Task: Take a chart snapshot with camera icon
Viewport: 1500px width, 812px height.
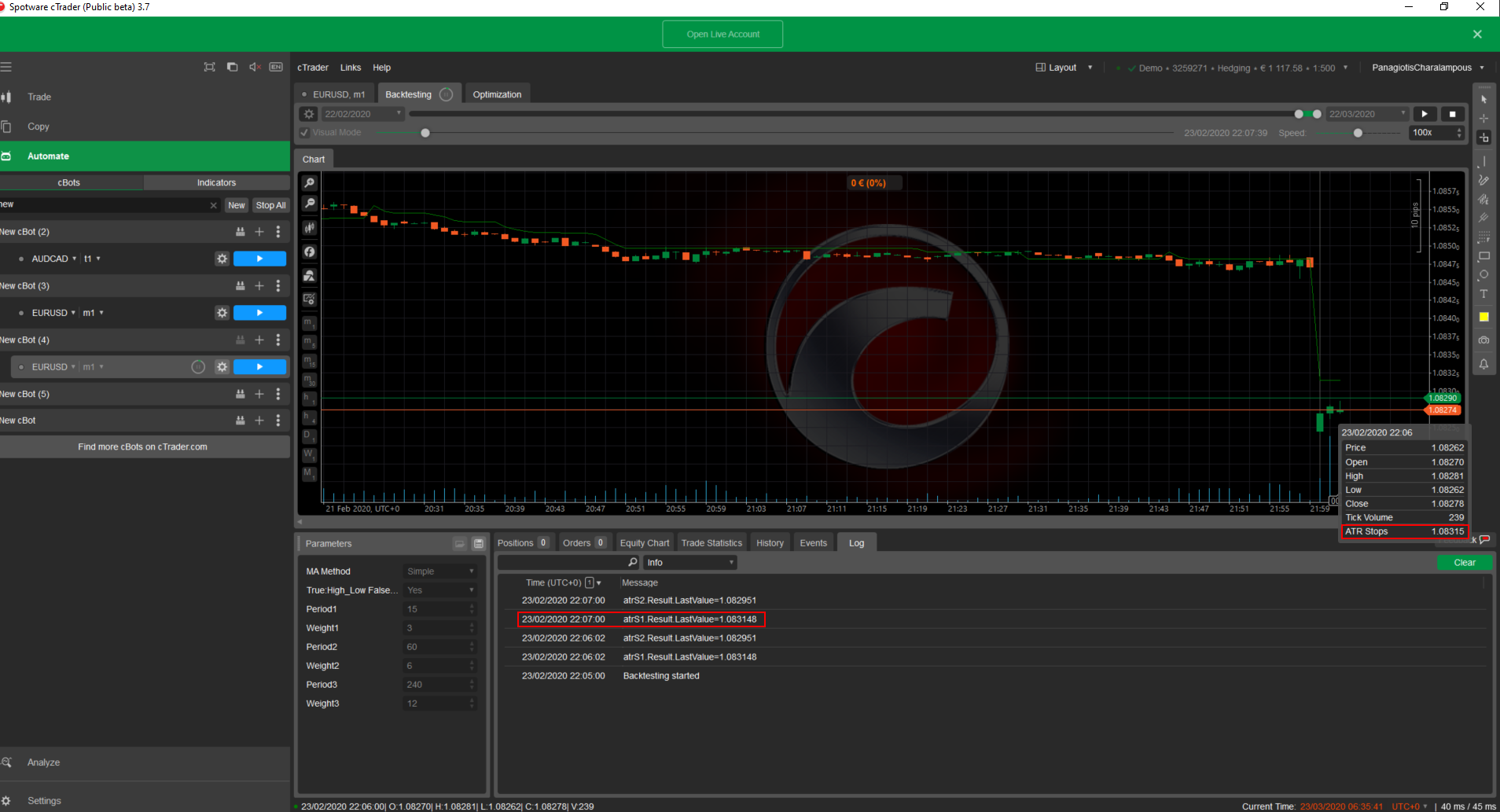Action: [1483, 340]
